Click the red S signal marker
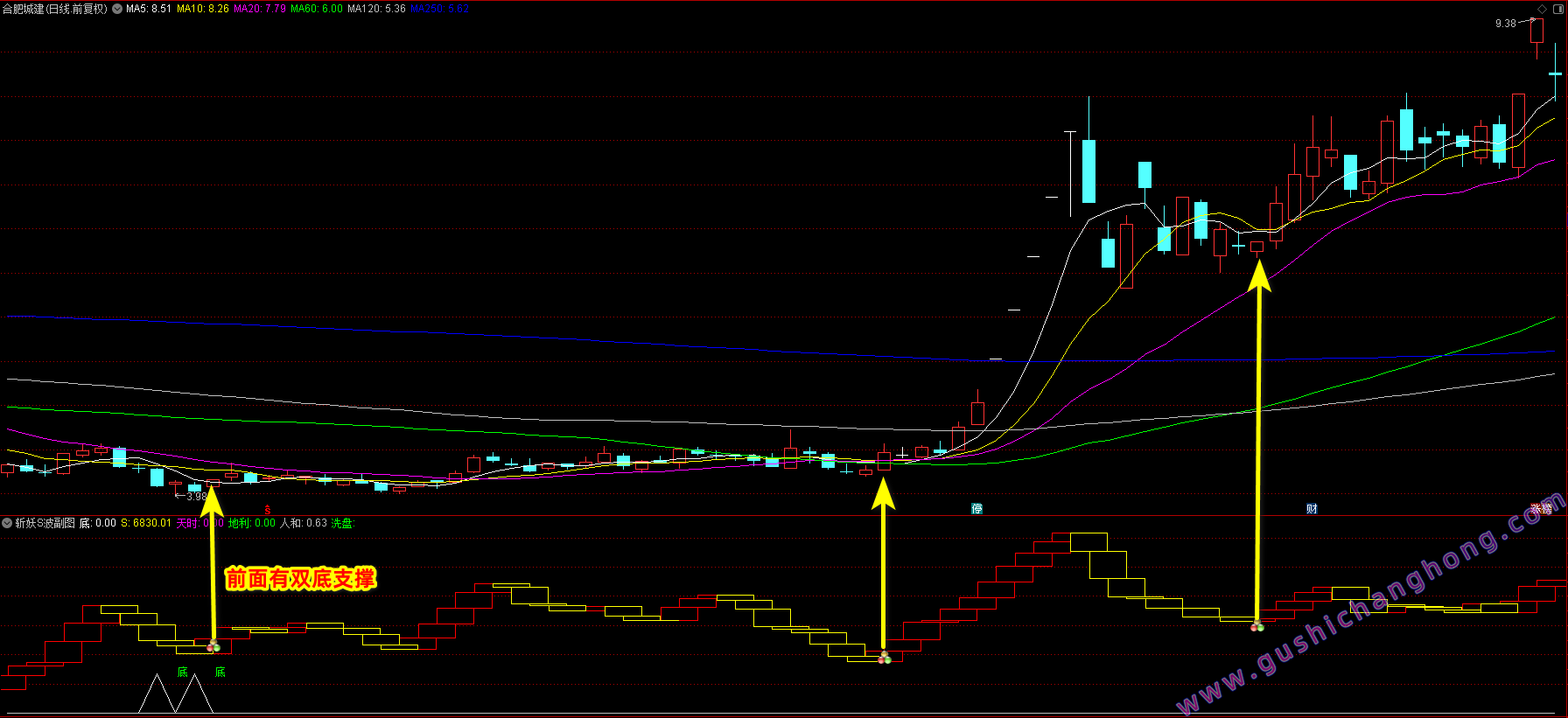The width and height of the screenshot is (1568, 718). point(268,510)
